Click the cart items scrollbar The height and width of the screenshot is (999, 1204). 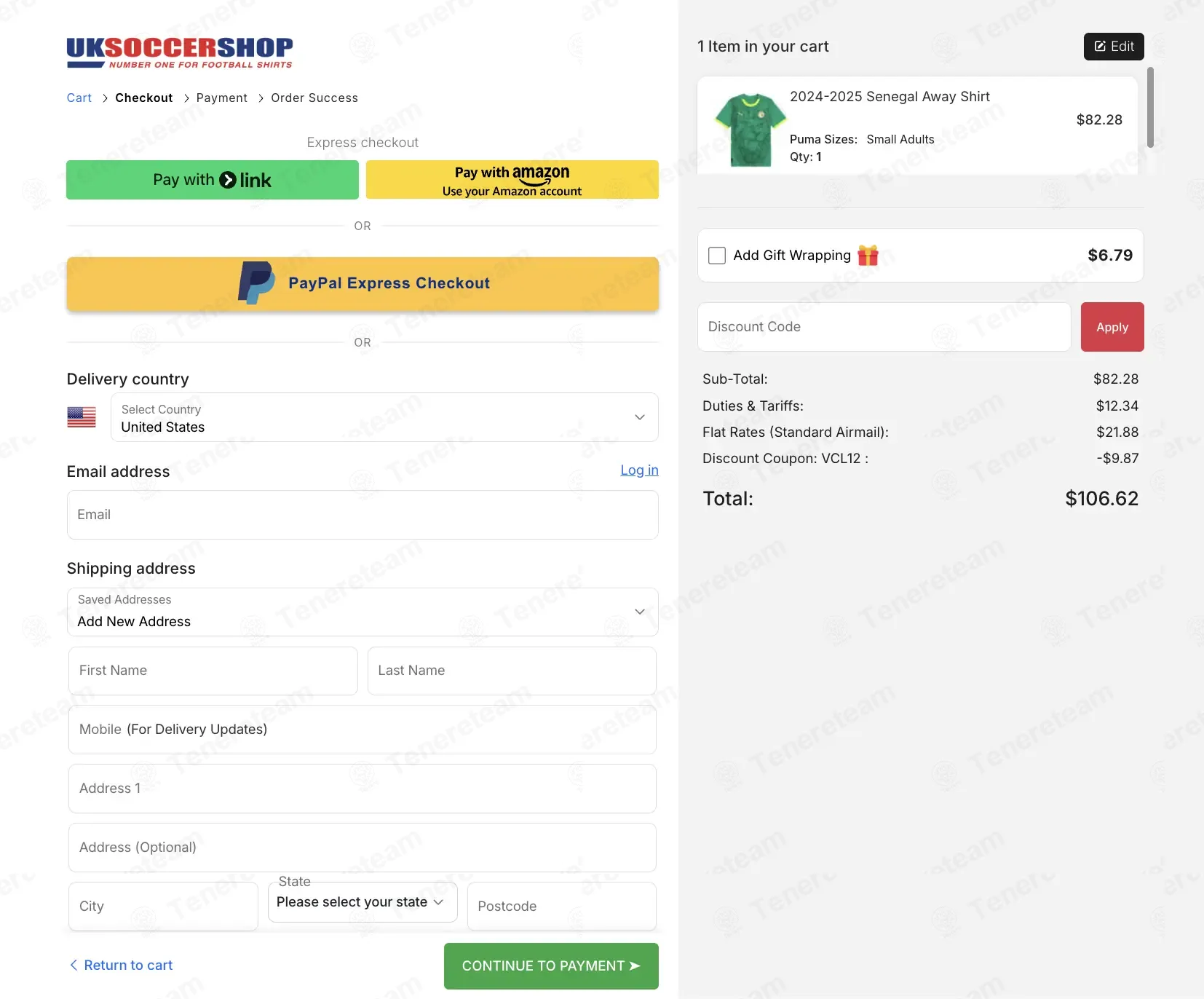(1150, 108)
